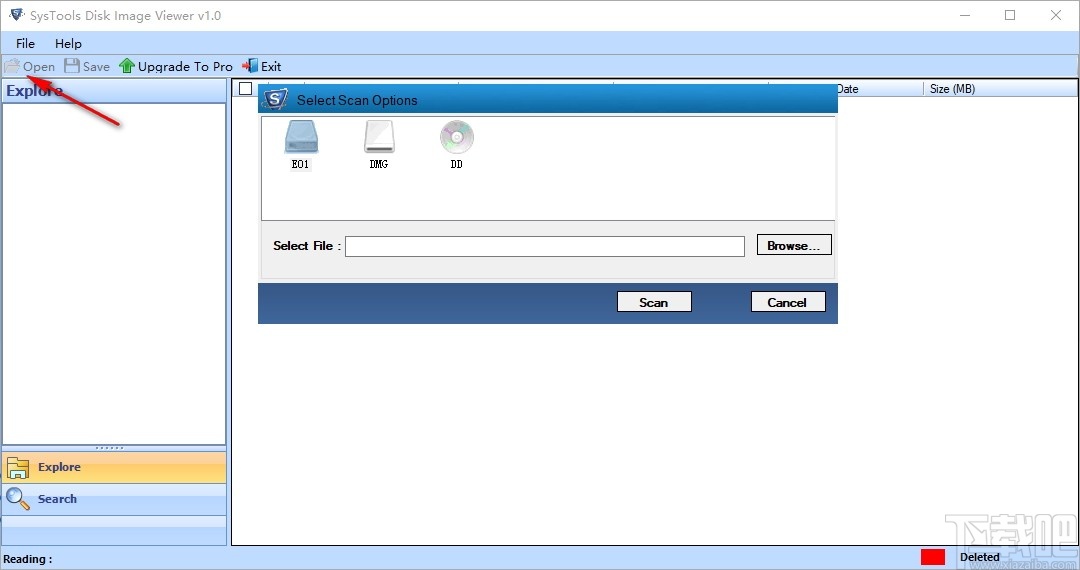The image size is (1080, 570).
Task: Click the 'Deleted' status bar label
Action: [x=979, y=557]
